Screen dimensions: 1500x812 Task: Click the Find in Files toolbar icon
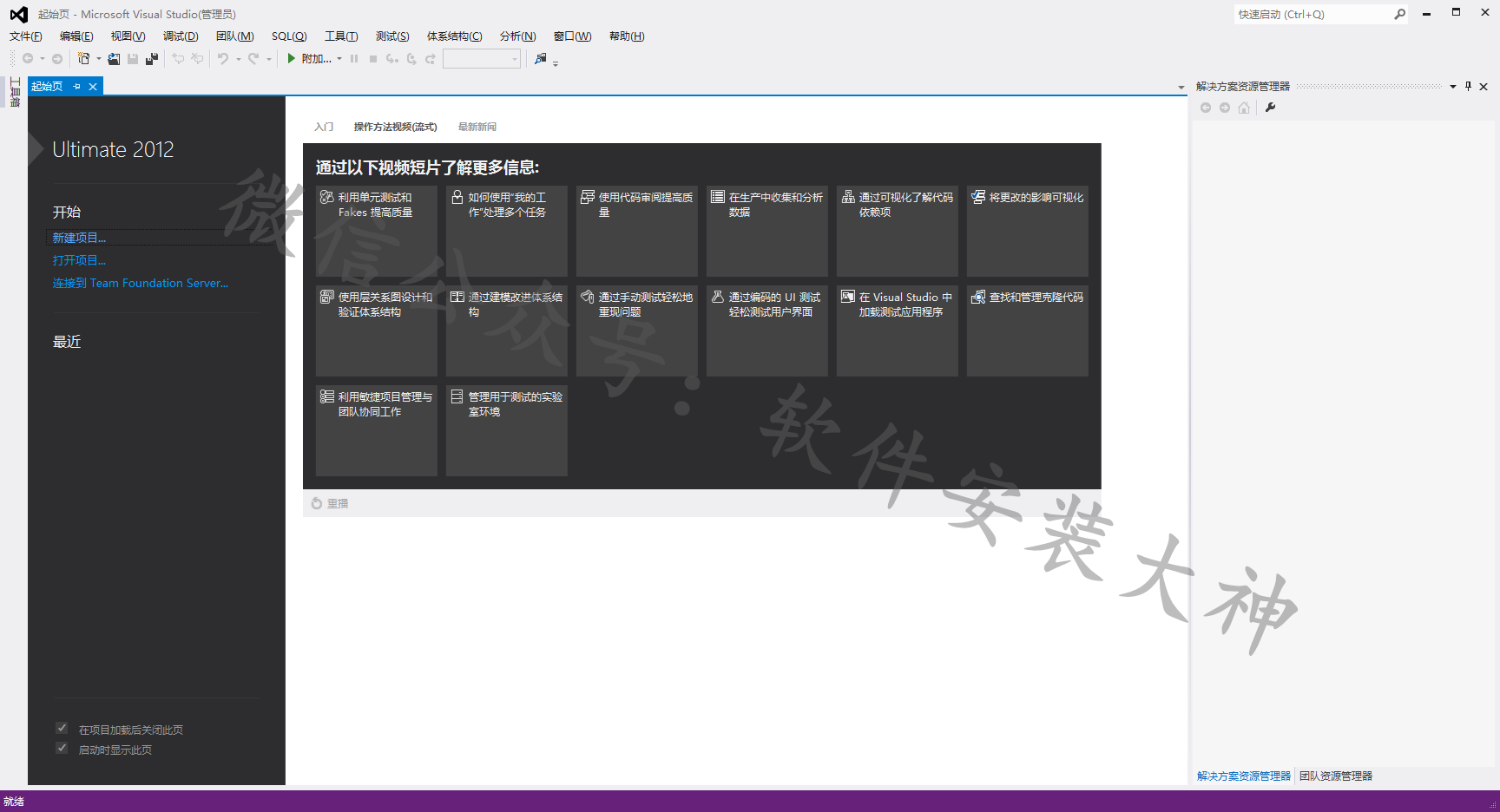[541, 59]
